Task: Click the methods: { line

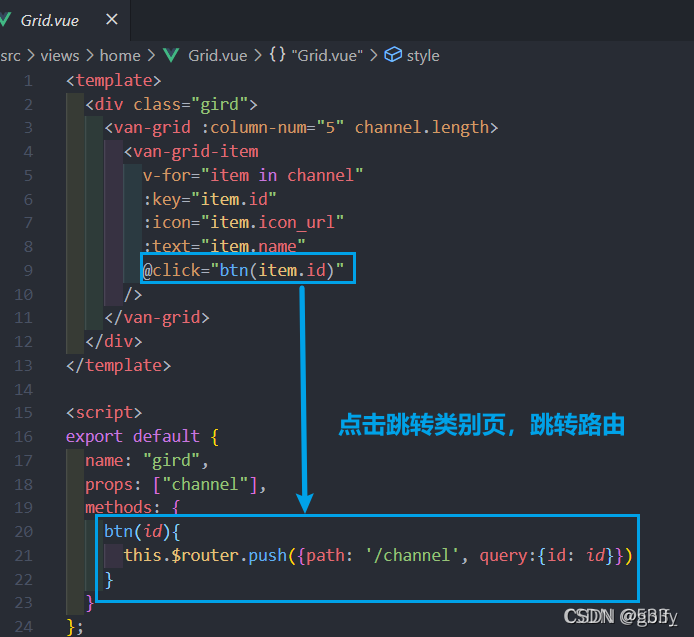Action: pos(133,506)
